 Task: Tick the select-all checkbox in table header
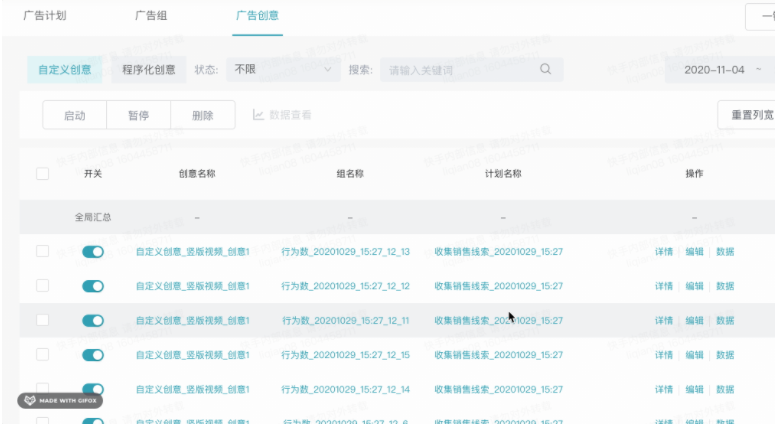click(x=43, y=173)
